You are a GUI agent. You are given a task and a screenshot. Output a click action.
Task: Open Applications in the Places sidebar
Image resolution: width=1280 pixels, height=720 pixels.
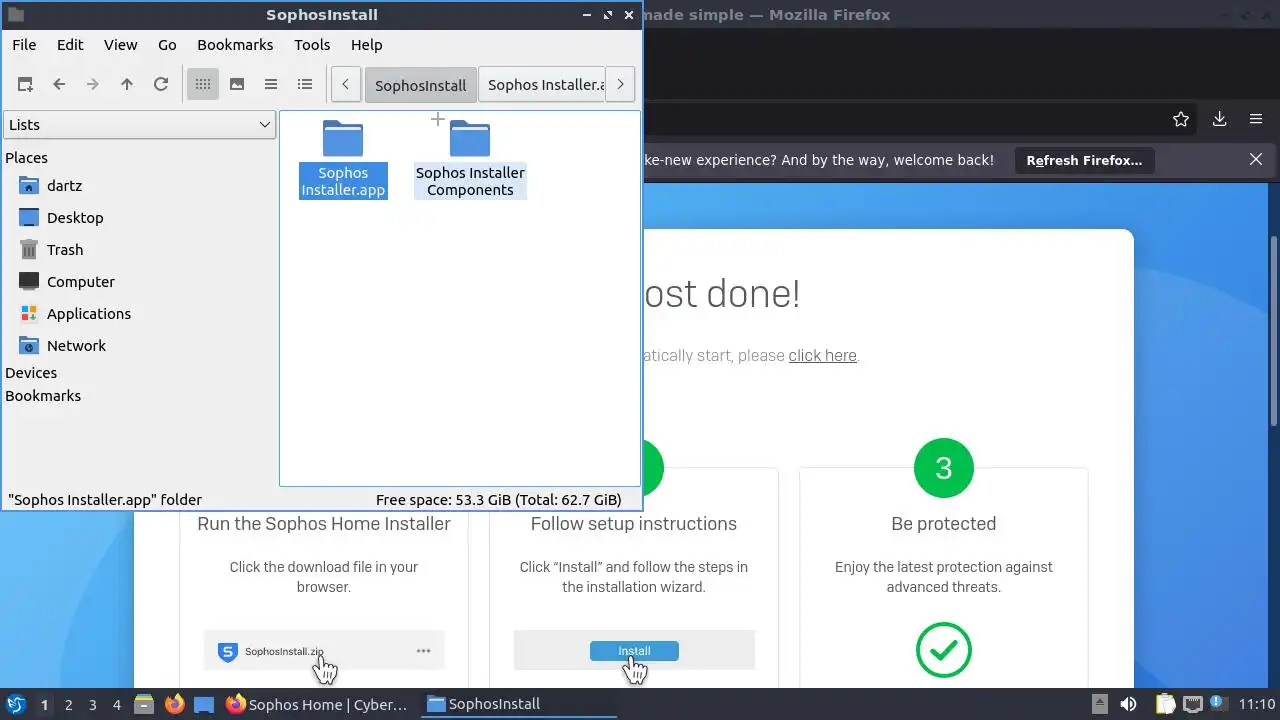coord(89,314)
